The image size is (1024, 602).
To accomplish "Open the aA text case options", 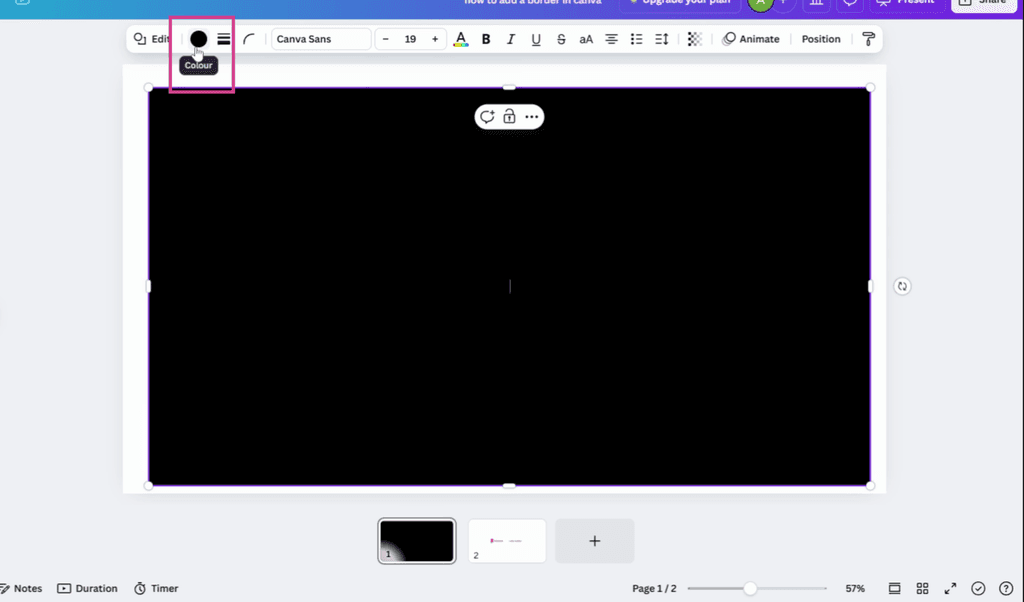I will (x=586, y=38).
